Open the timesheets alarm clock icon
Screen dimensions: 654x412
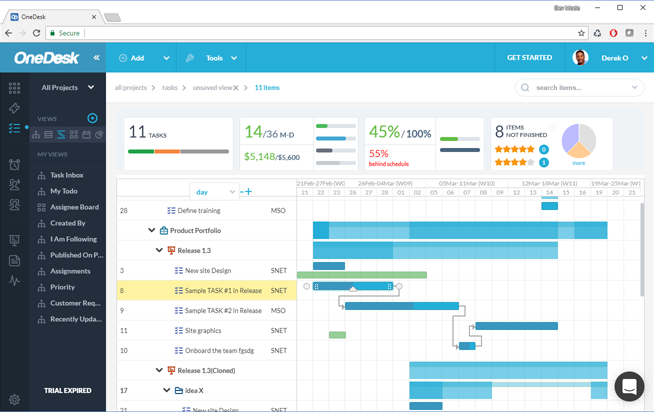[x=14, y=164]
